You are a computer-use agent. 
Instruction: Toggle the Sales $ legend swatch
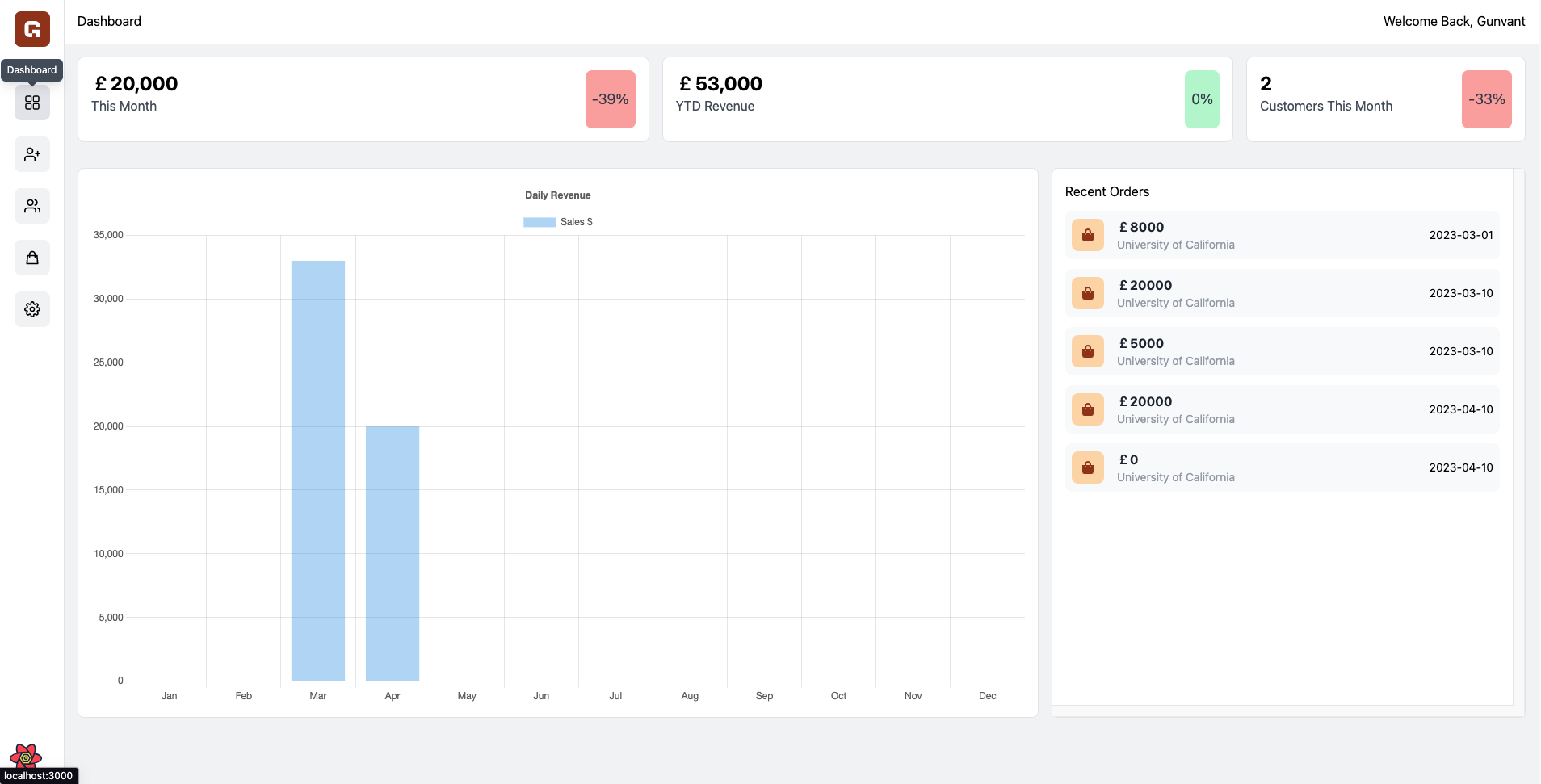click(x=540, y=222)
